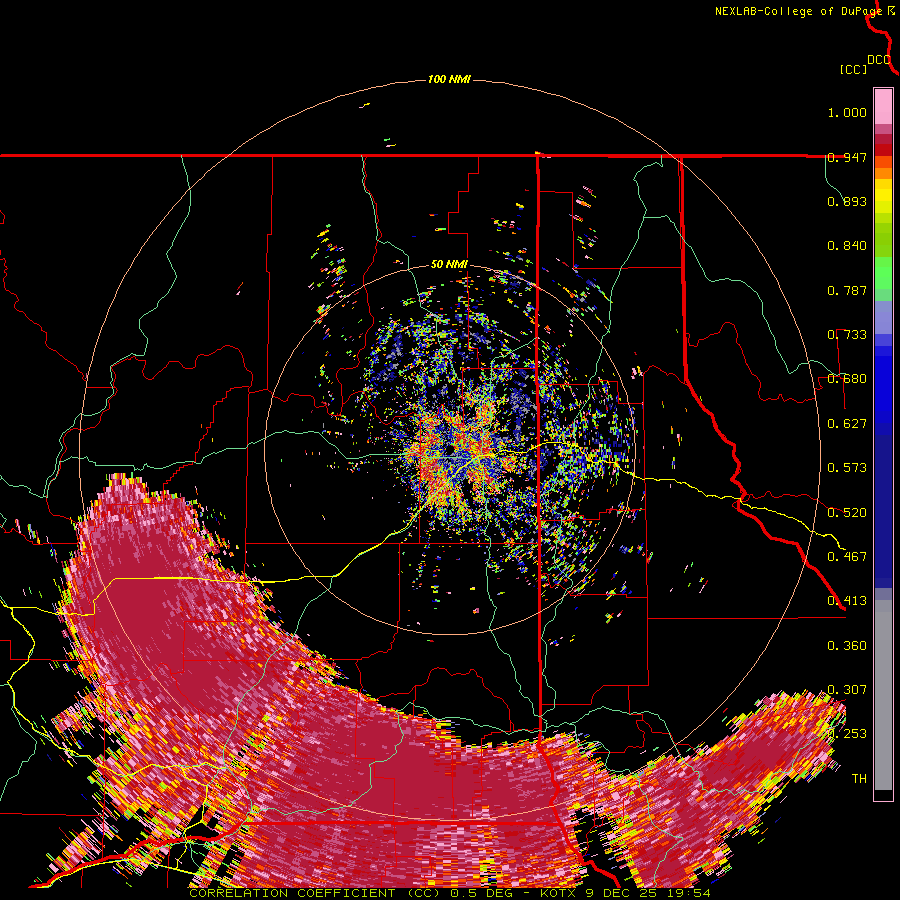Image resolution: width=900 pixels, height=900 pixels.
Task: Click the DCC label above the scale
Action: [x=878, y=60]
